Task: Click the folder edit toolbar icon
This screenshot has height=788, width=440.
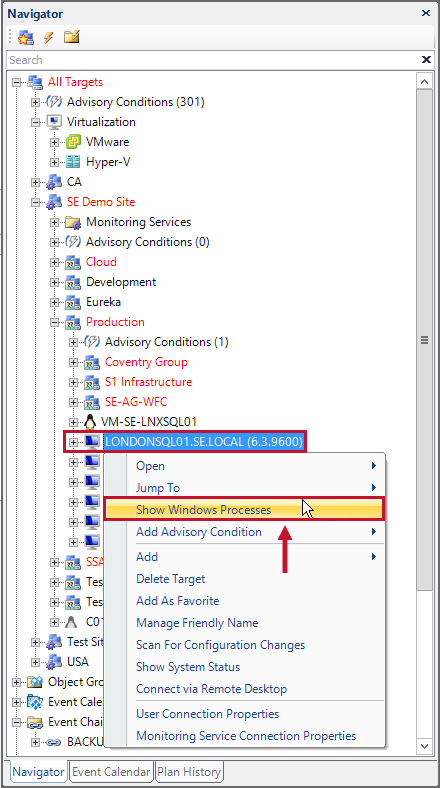Action: tap(72, 37)
